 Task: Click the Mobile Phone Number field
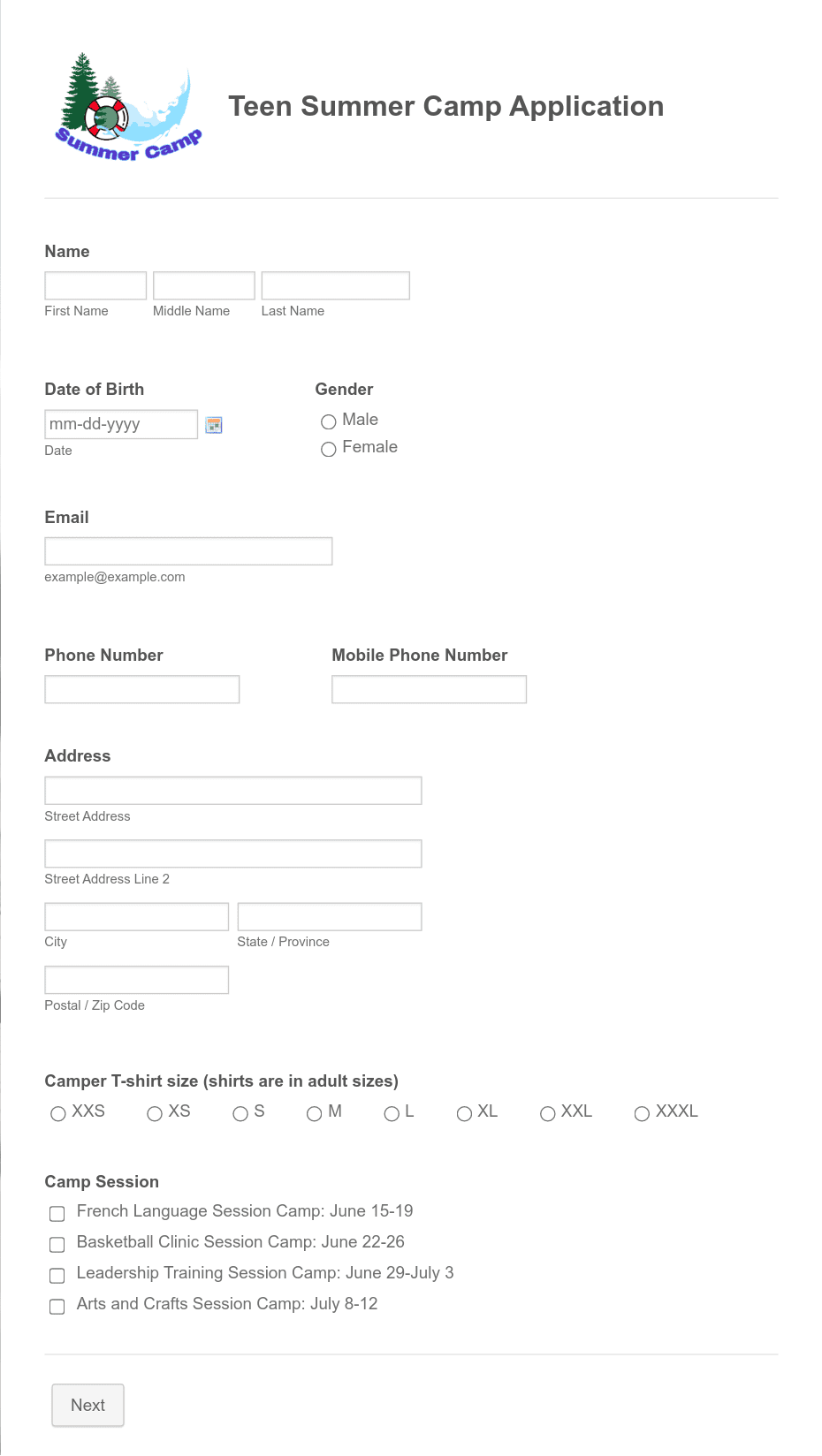pos(429,689)
